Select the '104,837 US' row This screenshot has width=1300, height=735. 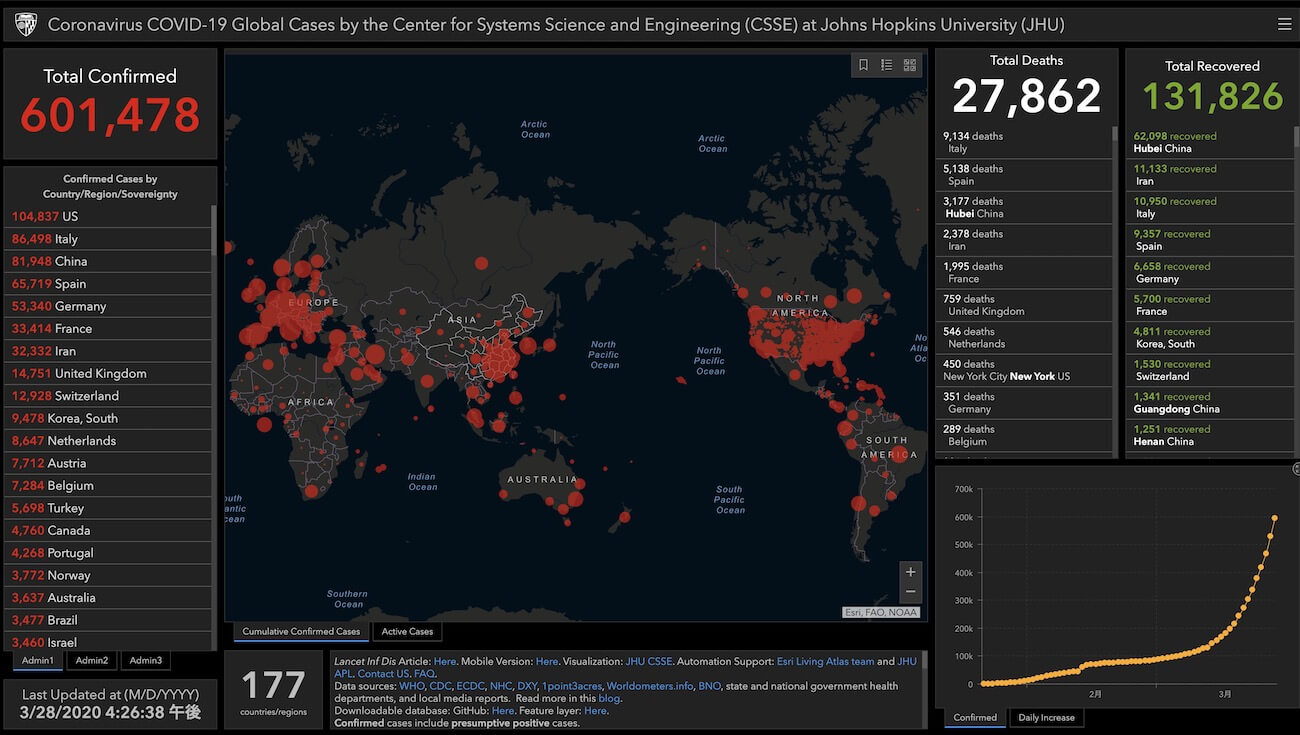tap(110, 216)
